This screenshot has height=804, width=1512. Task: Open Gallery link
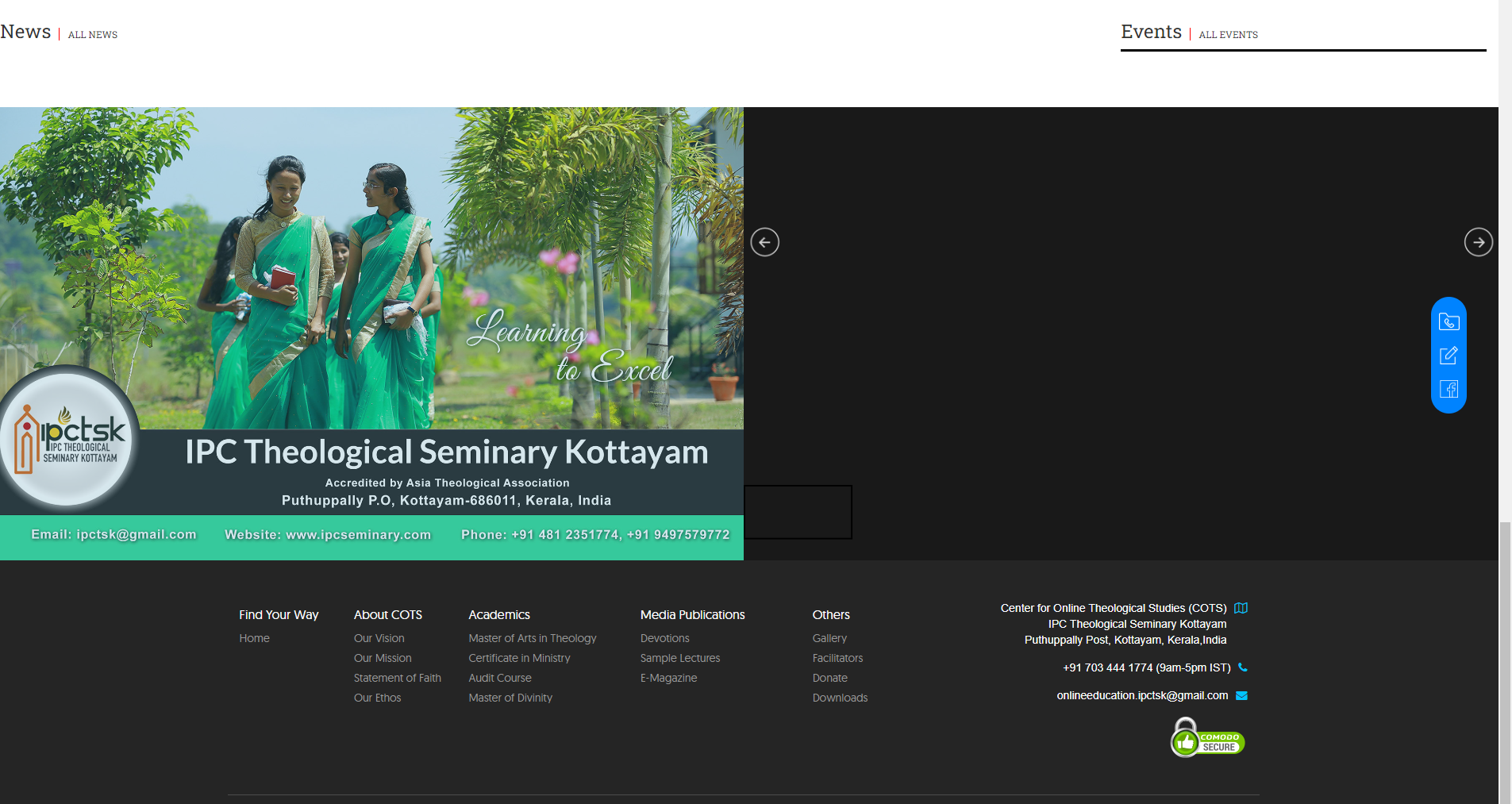tap(829, 638)
